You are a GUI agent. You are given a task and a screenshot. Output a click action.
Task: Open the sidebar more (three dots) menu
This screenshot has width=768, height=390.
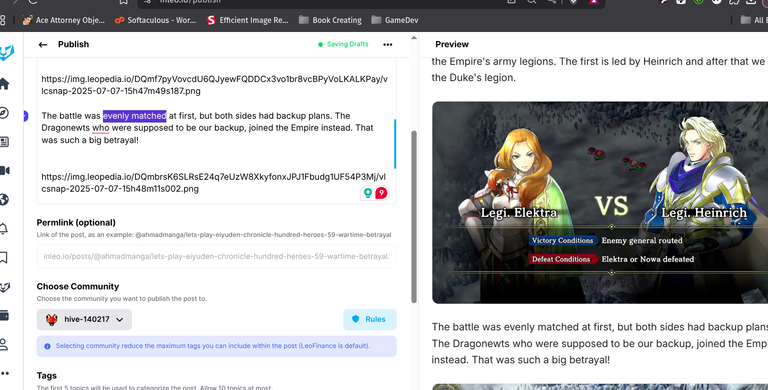coord(4,373)
